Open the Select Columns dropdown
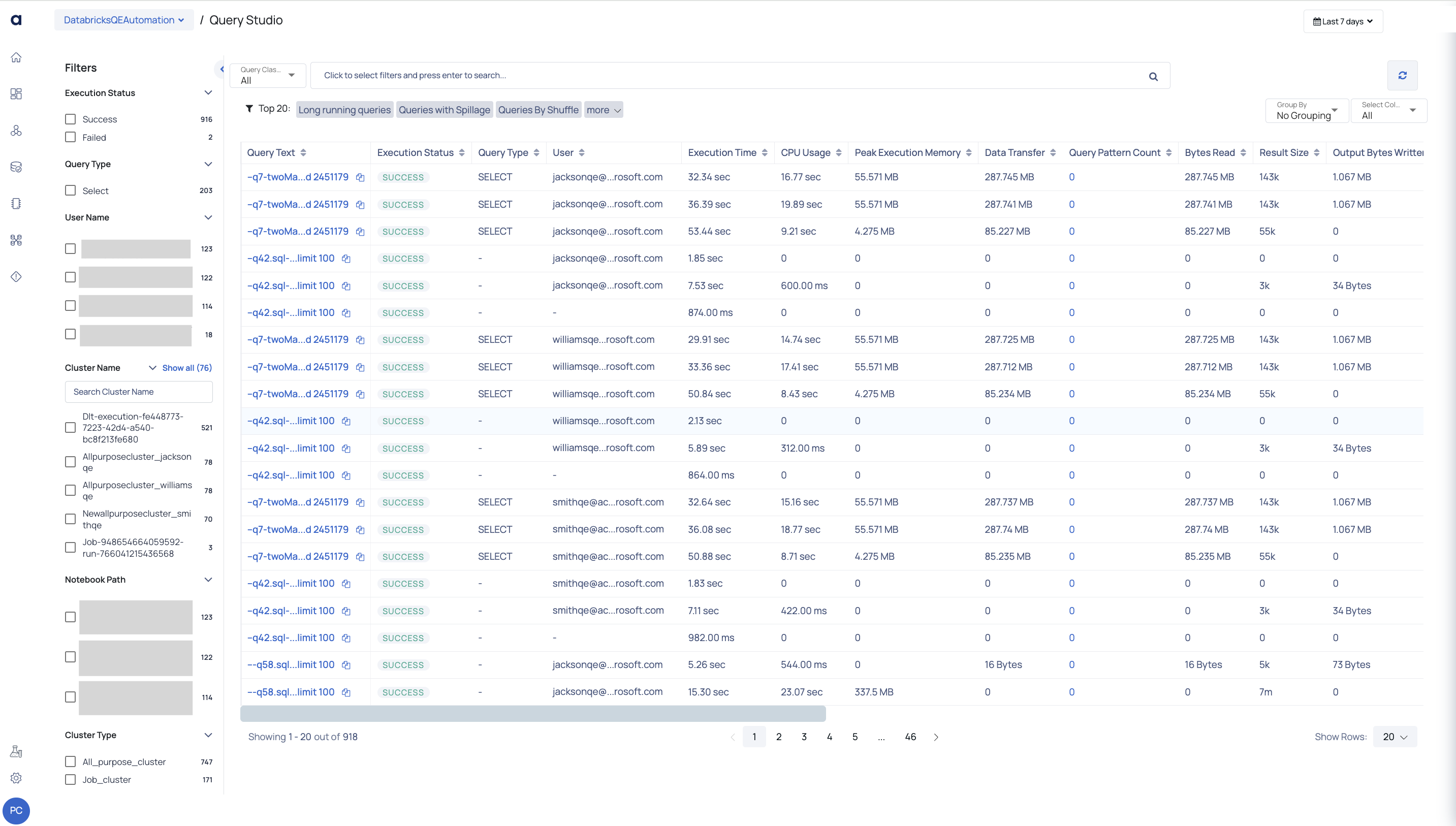Viewport: 1456px width, 826px height. tap(1388, 111)
